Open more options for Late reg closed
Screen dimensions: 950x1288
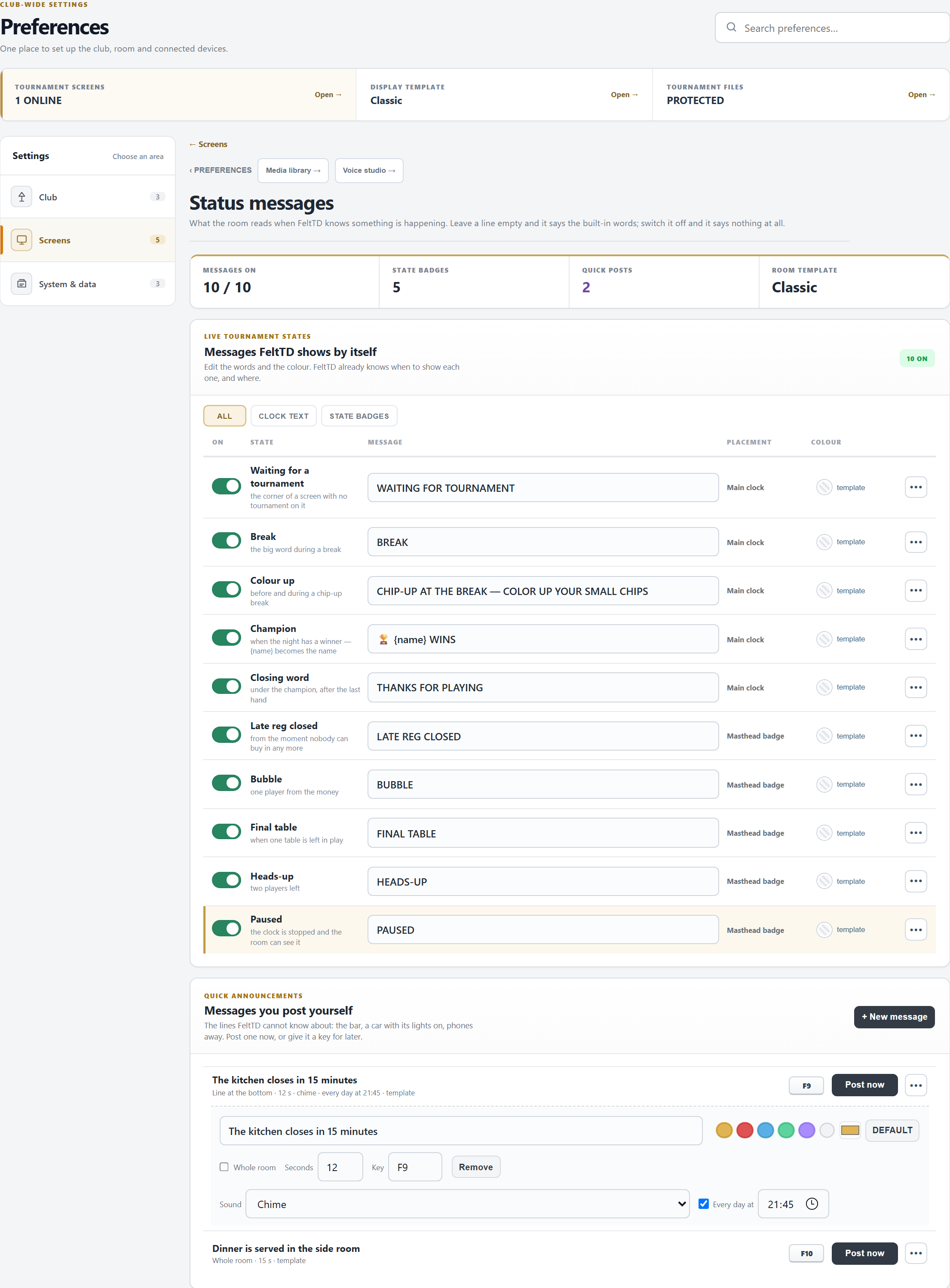coord(916,736)
